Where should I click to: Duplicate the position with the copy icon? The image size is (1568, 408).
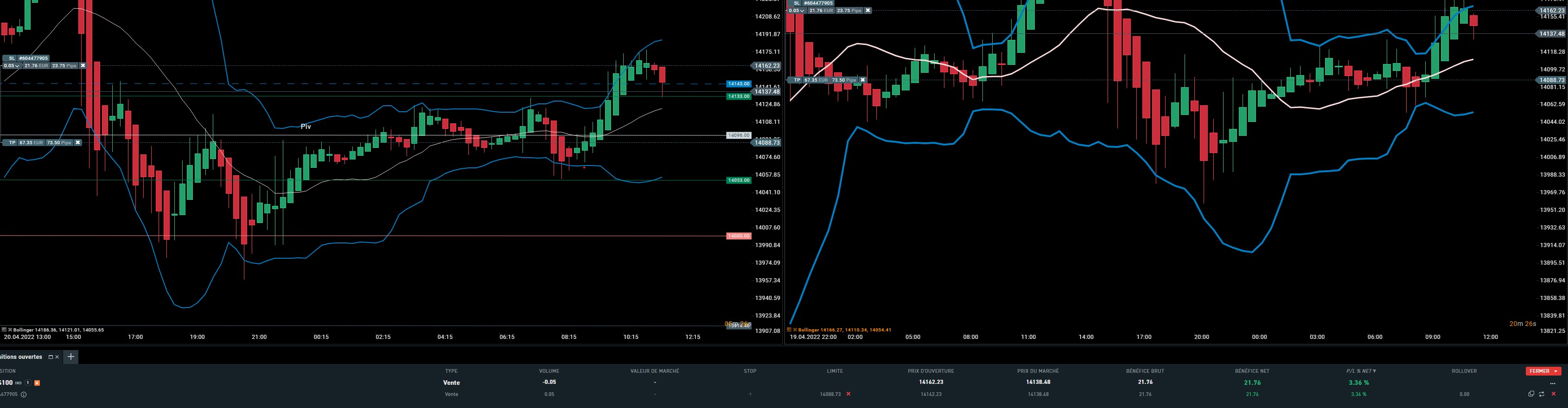[x=1531, y=394]
